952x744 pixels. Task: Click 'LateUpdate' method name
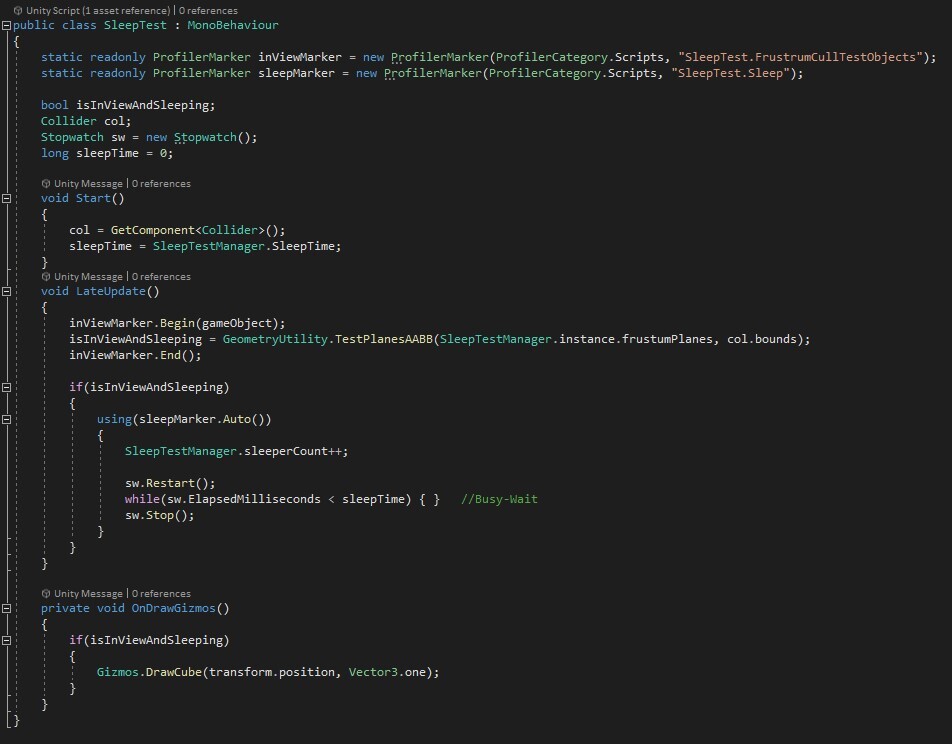pos(110,291)
